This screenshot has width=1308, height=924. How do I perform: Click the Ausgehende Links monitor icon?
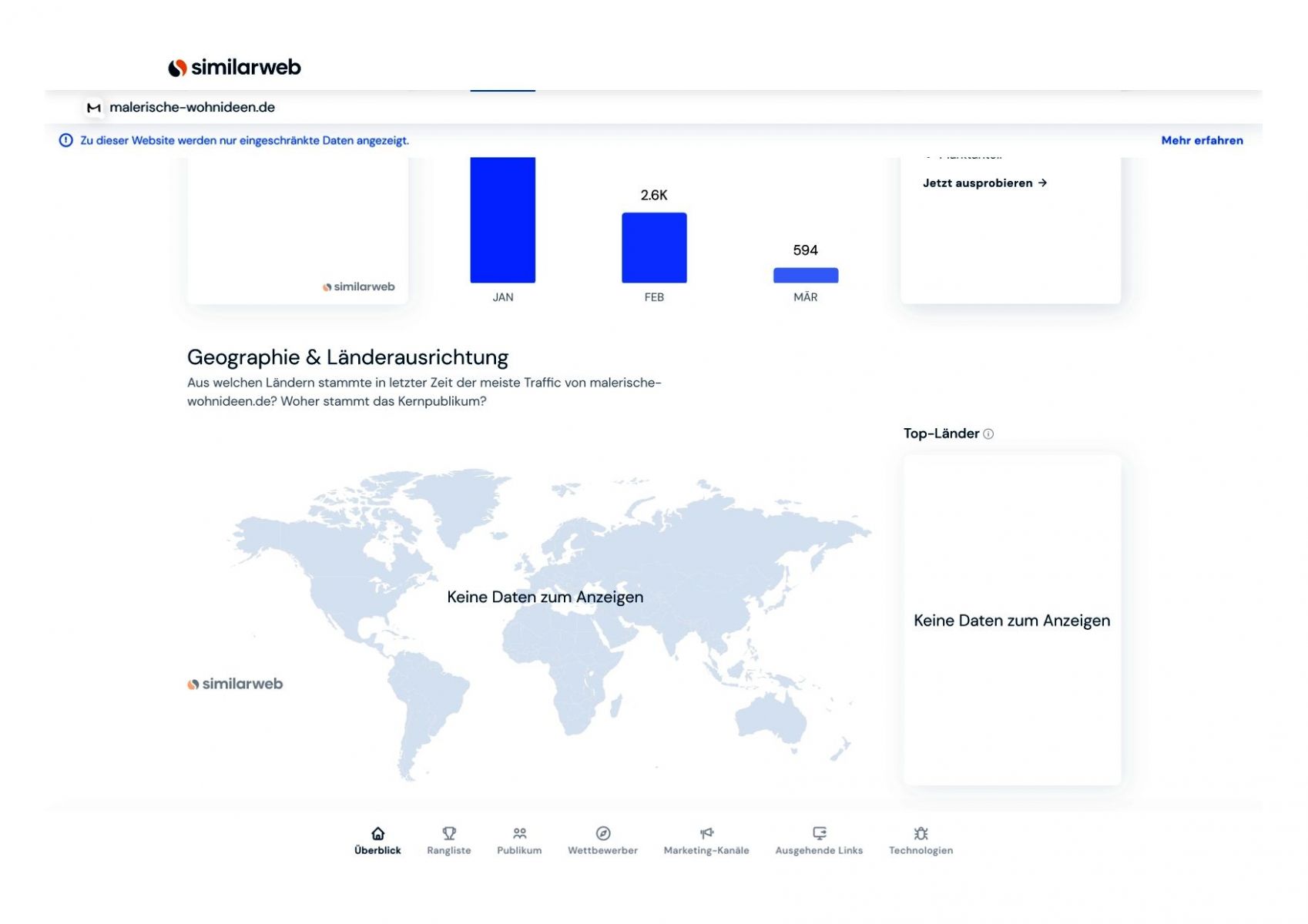[x=820, y=833]
